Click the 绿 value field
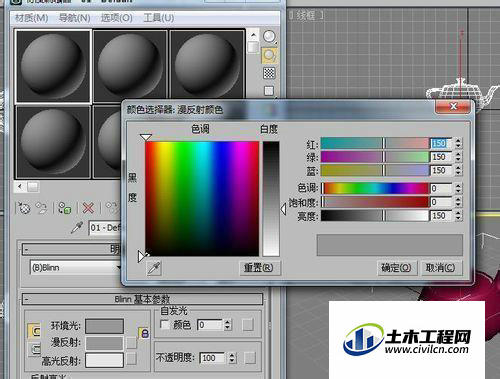The width and height of the screenshot is (500, 379). pos(441,157)
